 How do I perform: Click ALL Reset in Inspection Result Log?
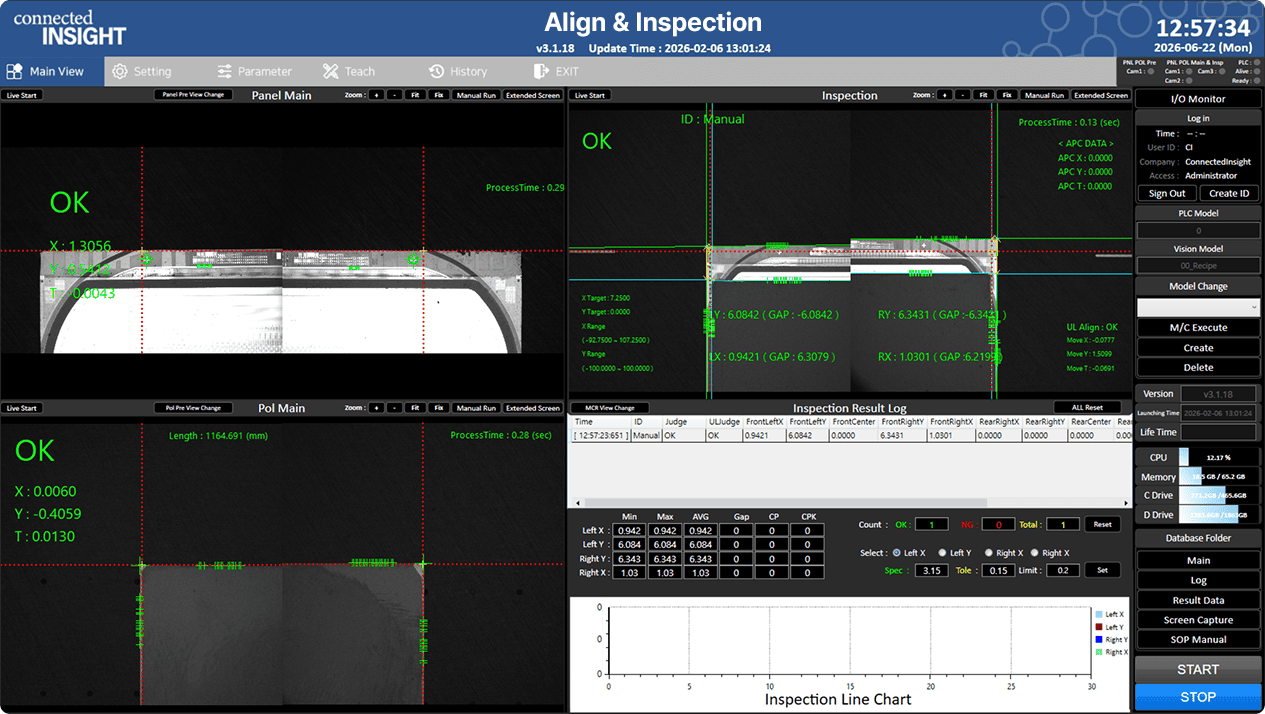point(1087,408)
